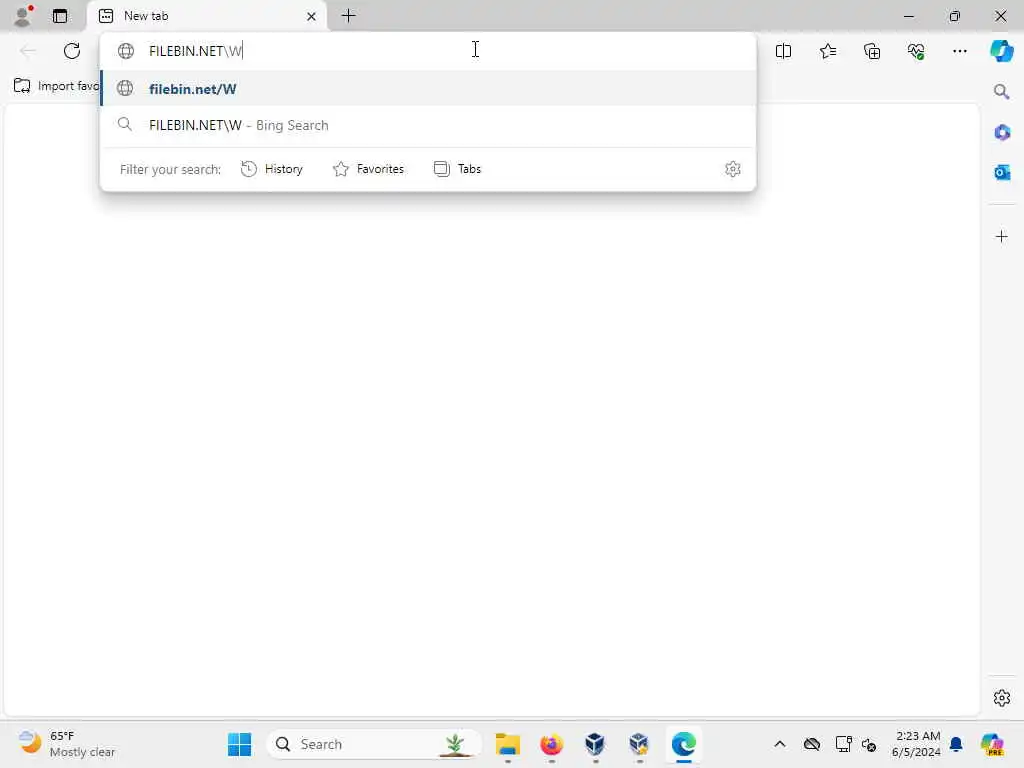Viewport: 1024px width, 768px height.
Task: Open File Explorer from taskbar
Action: click(507, 744)
